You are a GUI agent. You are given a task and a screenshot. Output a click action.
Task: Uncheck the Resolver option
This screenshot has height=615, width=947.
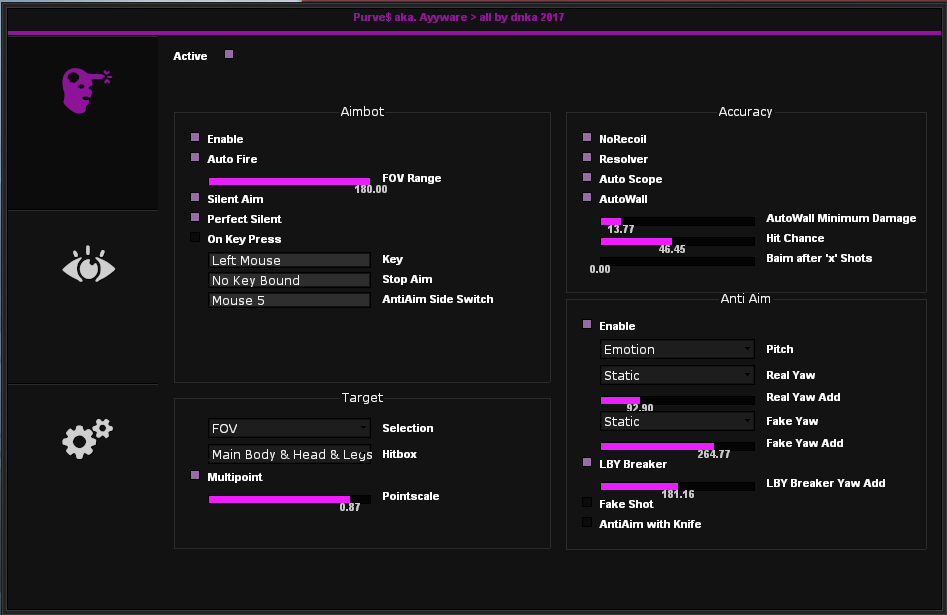(587, 158)
